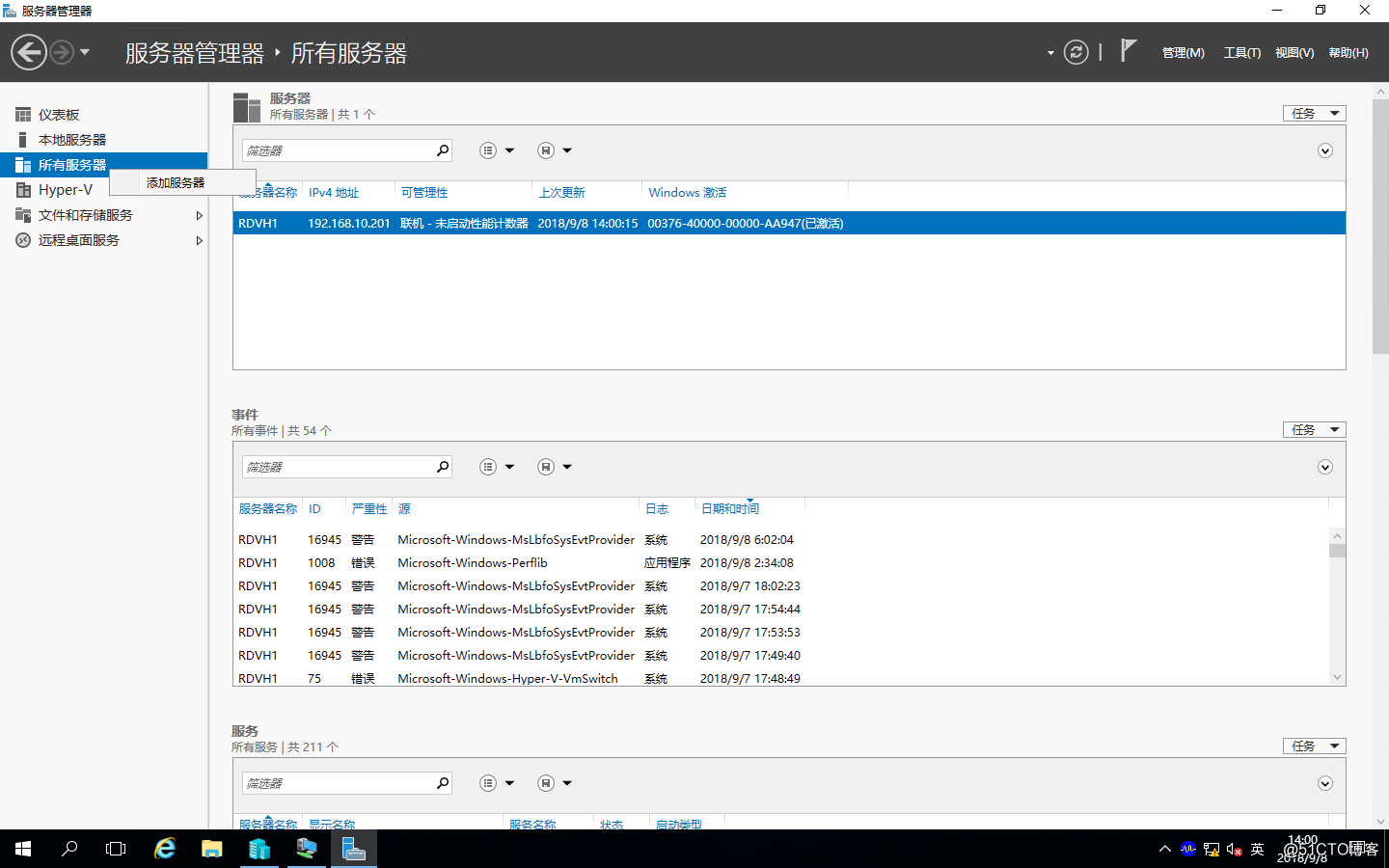Sort servers by 上次更新 column
Screen dimensions: 1389x868
click(561, 193)
